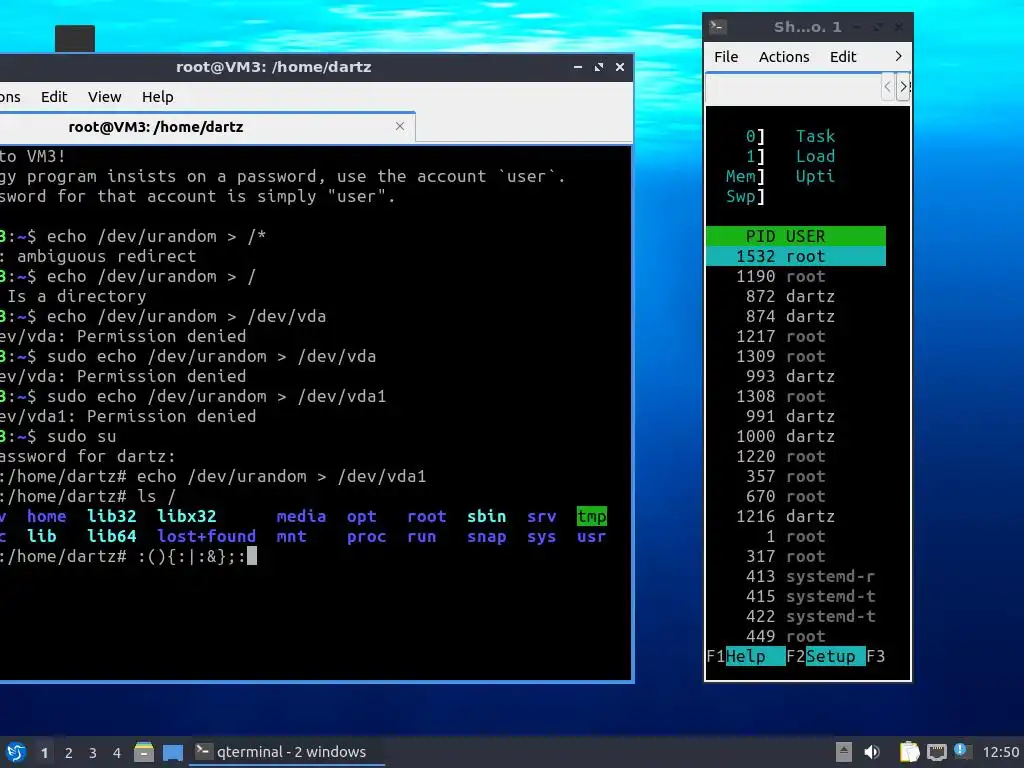Click the qterminal - 2 windows task button
The height and width of the screenshot is (768, 1024).
coord(287,752)
